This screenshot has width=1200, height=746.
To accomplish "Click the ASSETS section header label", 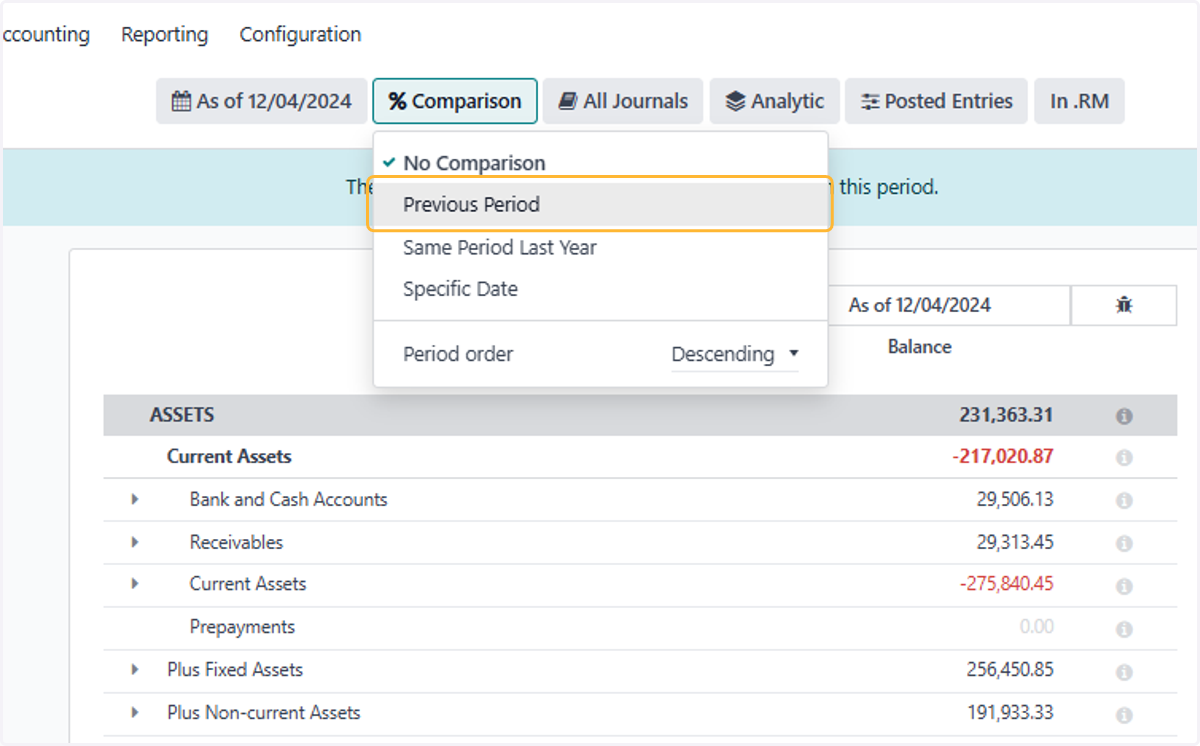I will pyautogui.click(x=182, y=414).
